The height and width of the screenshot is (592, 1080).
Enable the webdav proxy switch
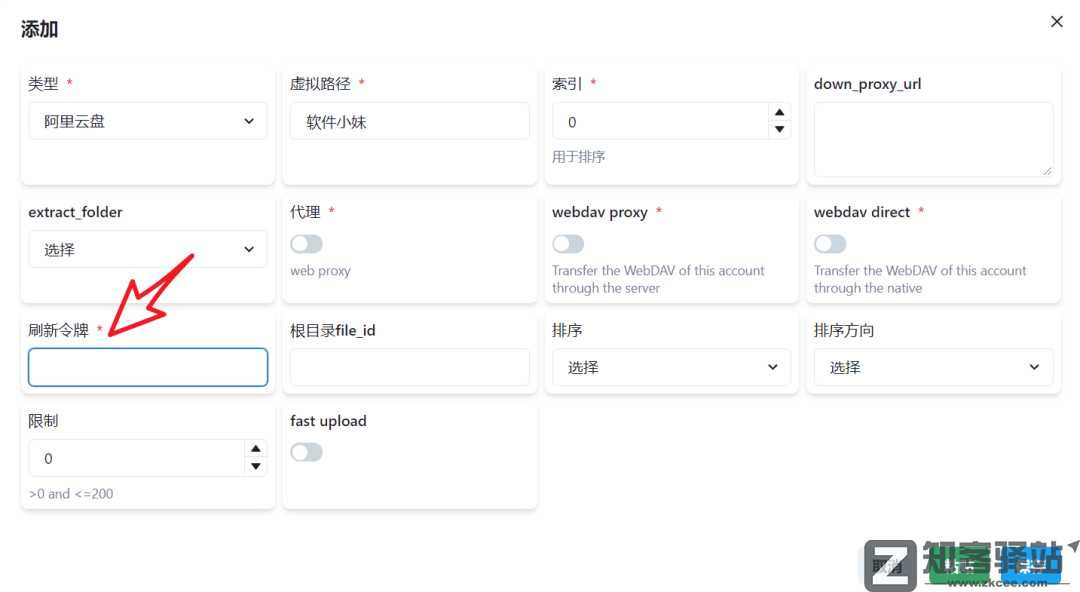click(568, 244)
